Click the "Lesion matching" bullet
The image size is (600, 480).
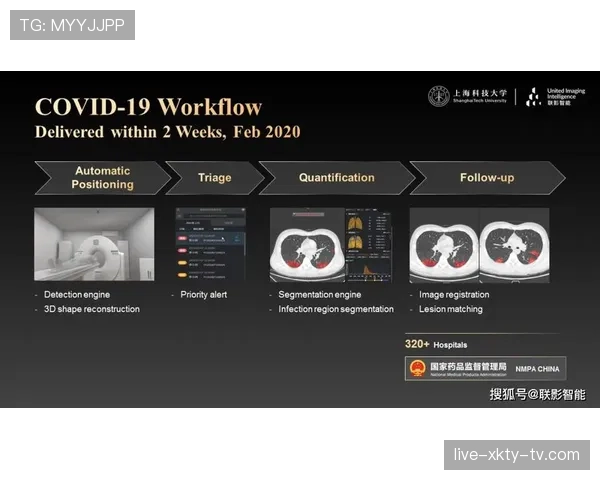click(451, 309)
